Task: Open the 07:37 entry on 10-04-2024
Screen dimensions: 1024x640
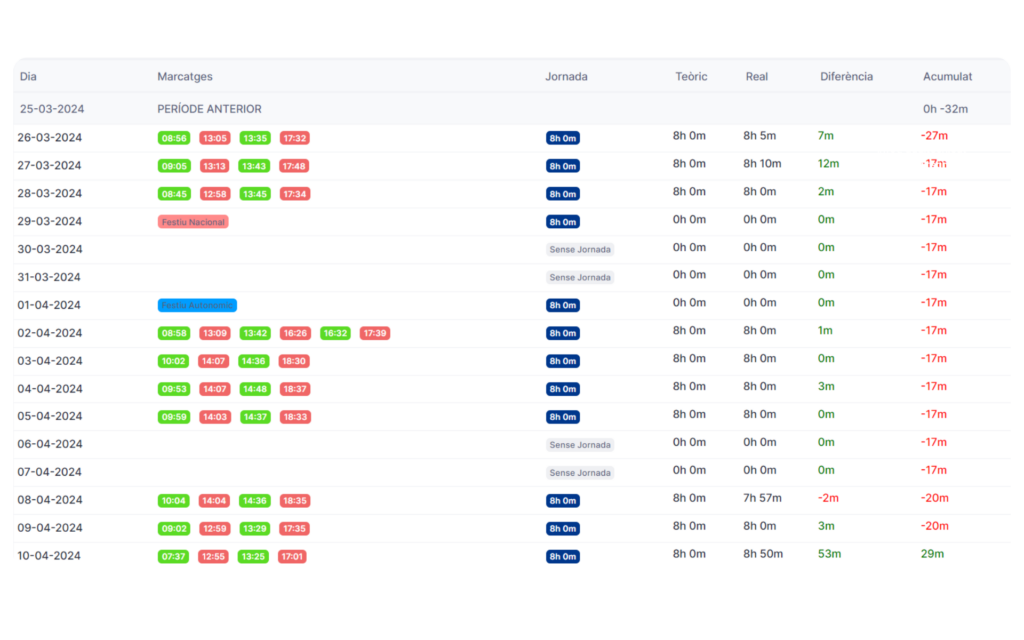Action: click(174, 557)
